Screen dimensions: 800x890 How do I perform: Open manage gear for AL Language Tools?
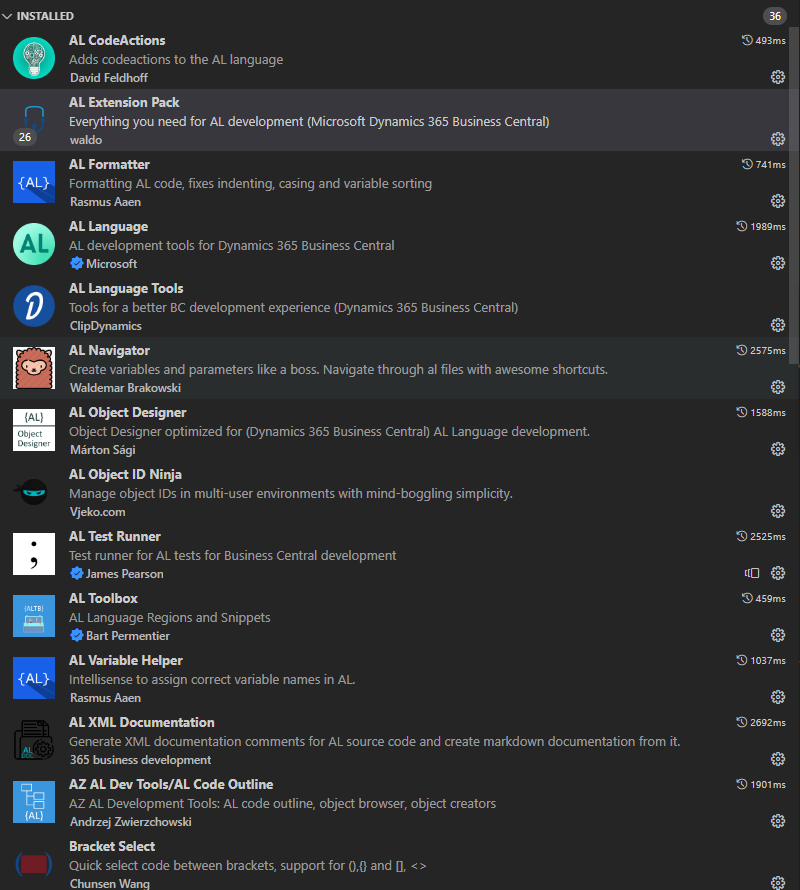click(x=778, y=325)
